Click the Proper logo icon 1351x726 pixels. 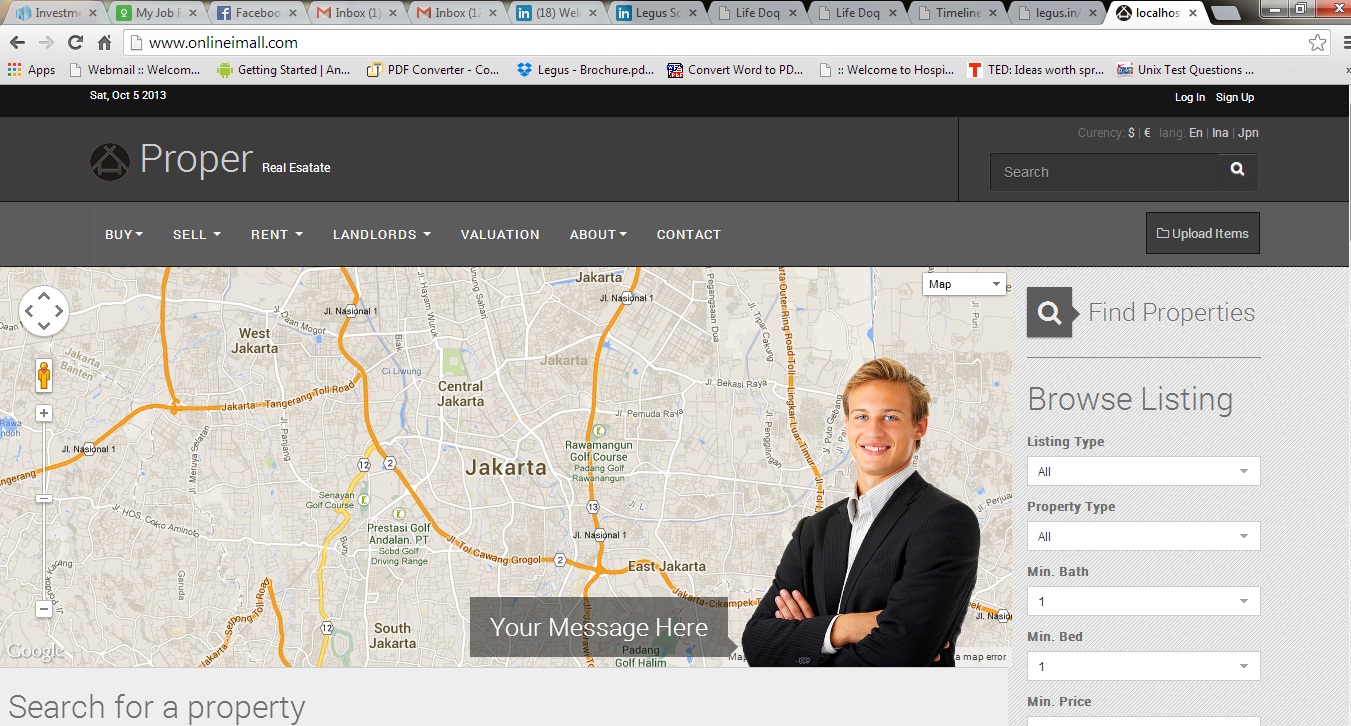click(x=110, y=161)
